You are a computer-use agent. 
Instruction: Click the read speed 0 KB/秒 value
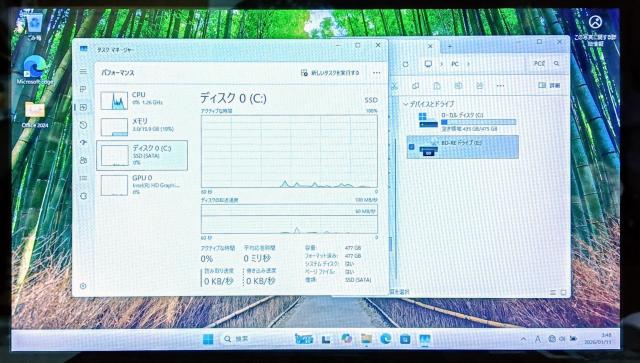point(218,281)
